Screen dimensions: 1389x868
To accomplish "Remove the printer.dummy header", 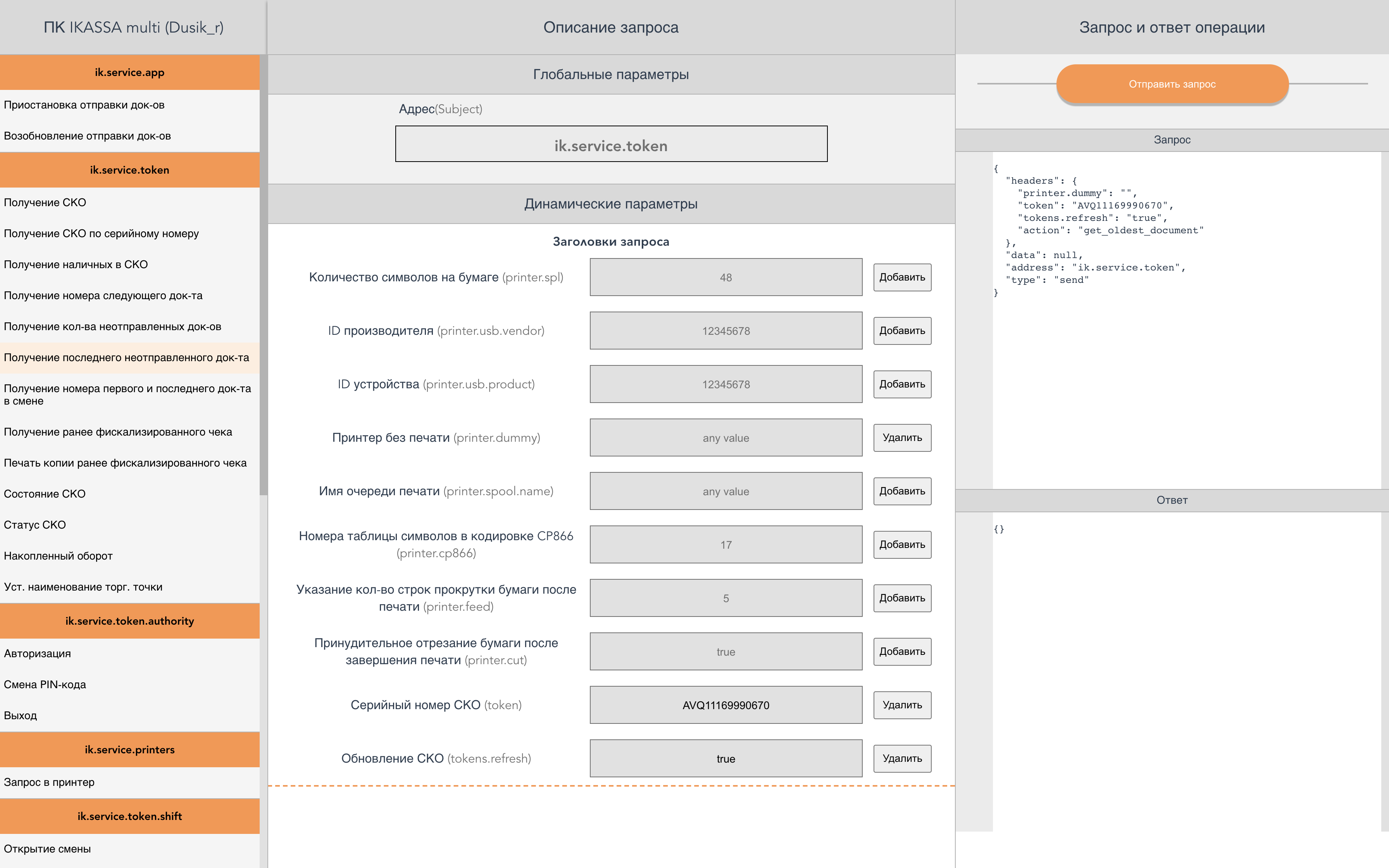I will pyautogui.click(x=902, y=437).
